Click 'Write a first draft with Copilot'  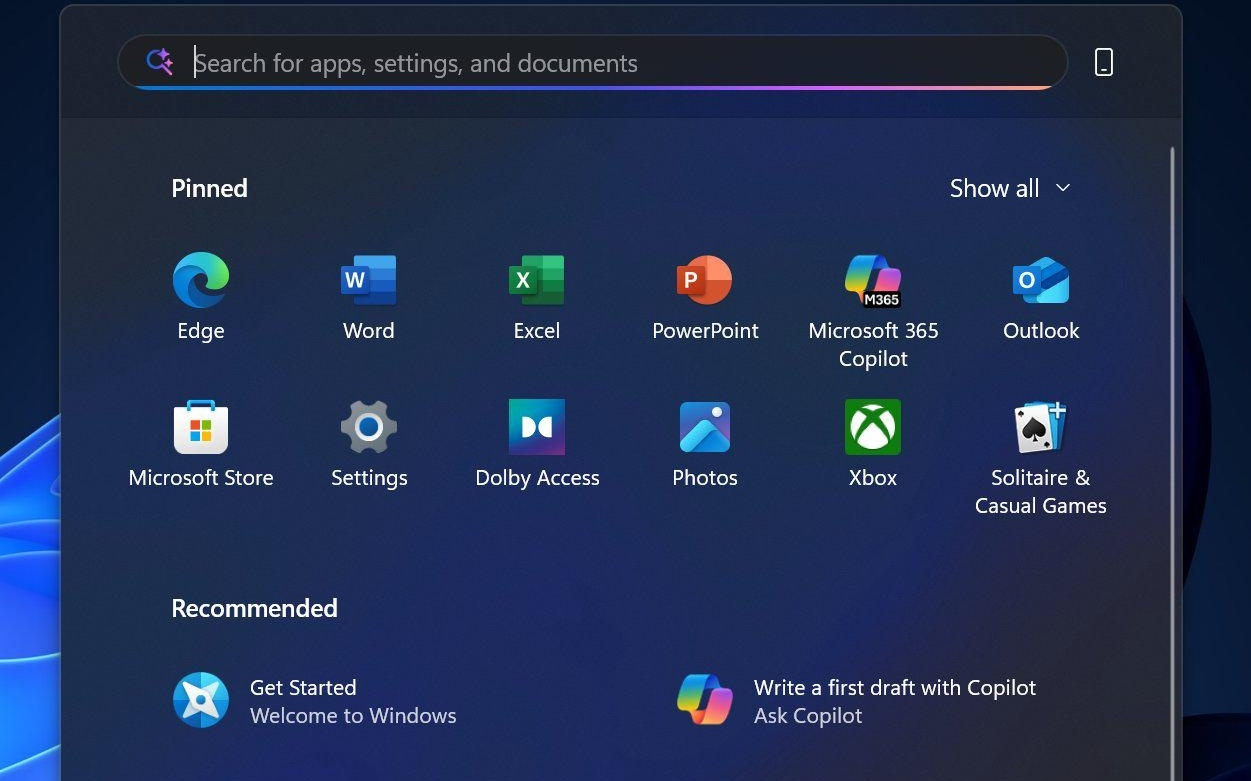895,688
